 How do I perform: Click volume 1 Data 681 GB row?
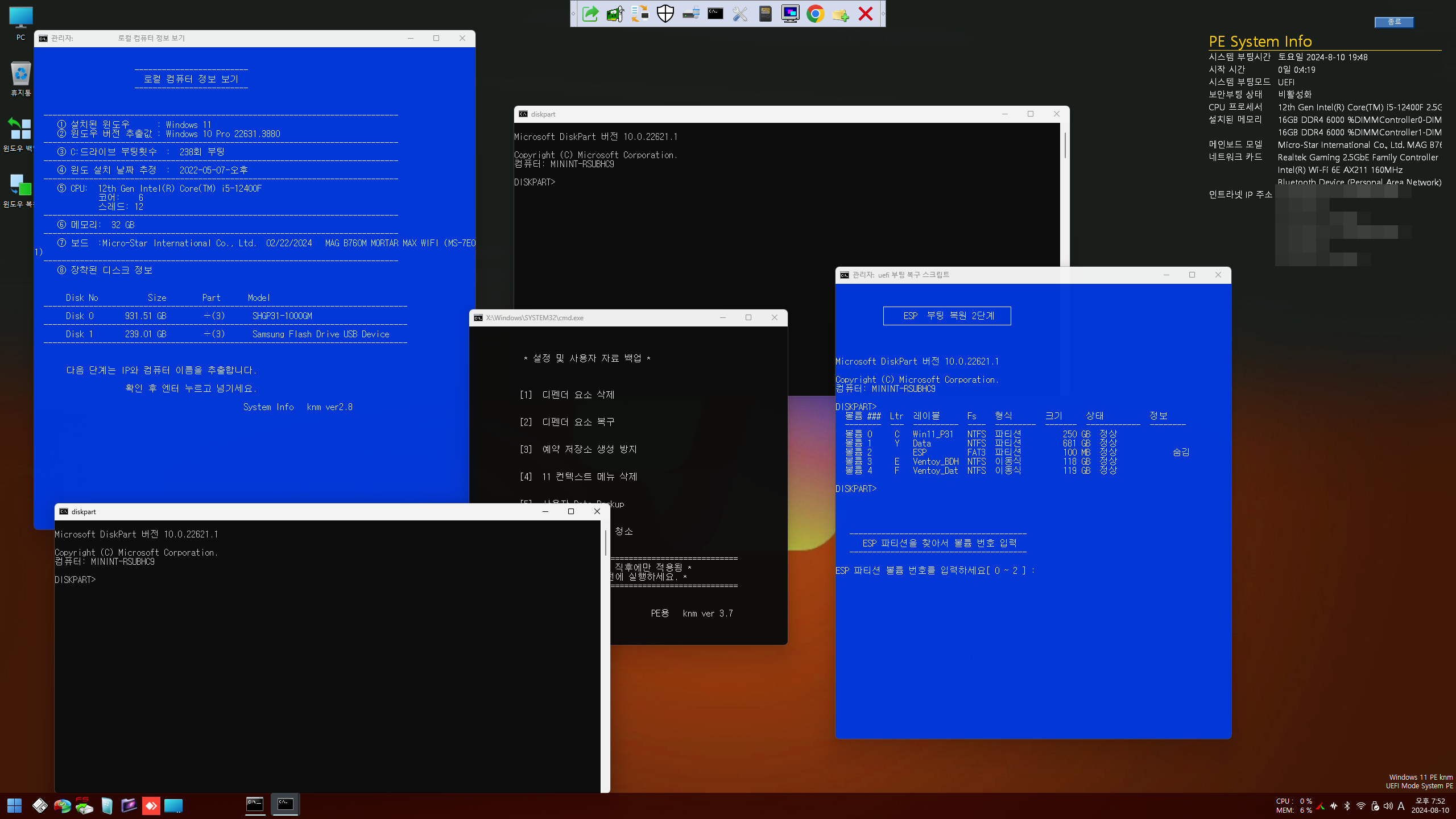click(981, 444)
